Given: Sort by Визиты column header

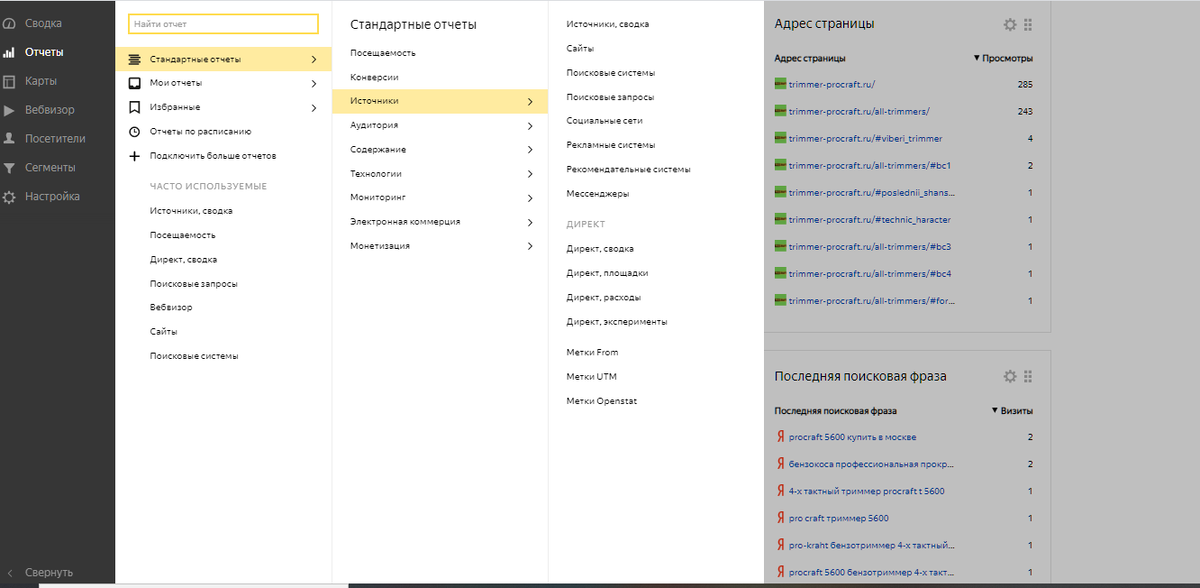Looking at the screenshot, I should tap(1012, 410).
